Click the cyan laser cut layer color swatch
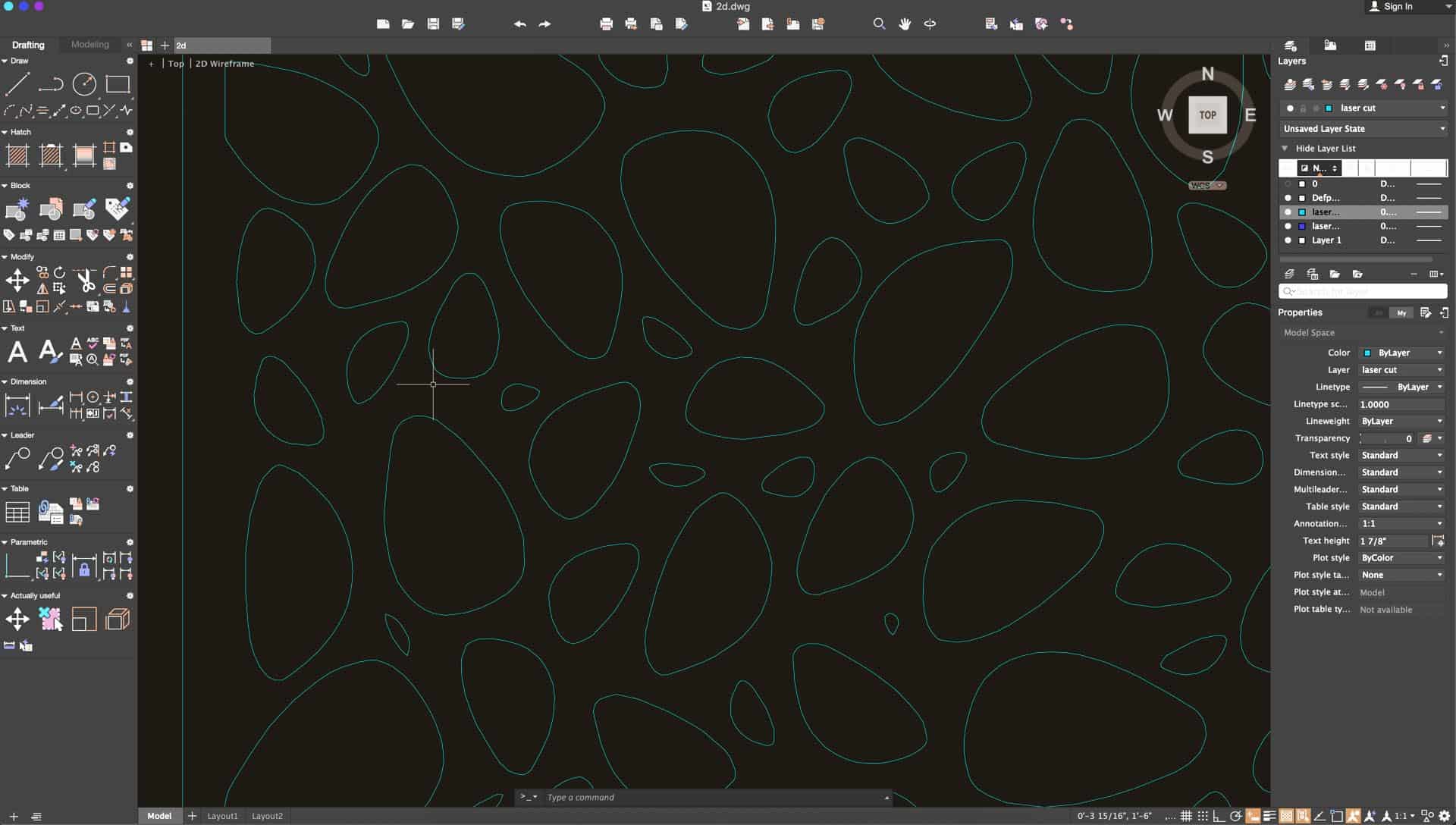The height and width of the screenshot is (825, 1456). point(1302,212)
